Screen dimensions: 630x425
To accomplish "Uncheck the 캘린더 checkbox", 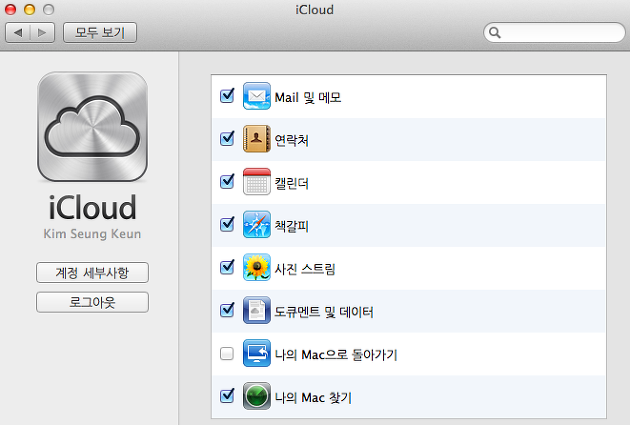I will (x=227, y=182).
